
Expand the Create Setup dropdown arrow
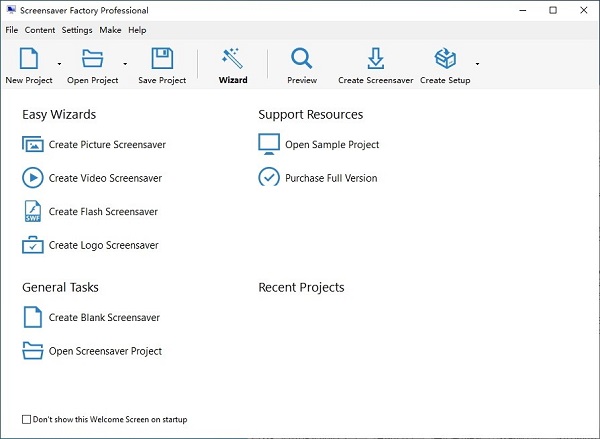477,64
